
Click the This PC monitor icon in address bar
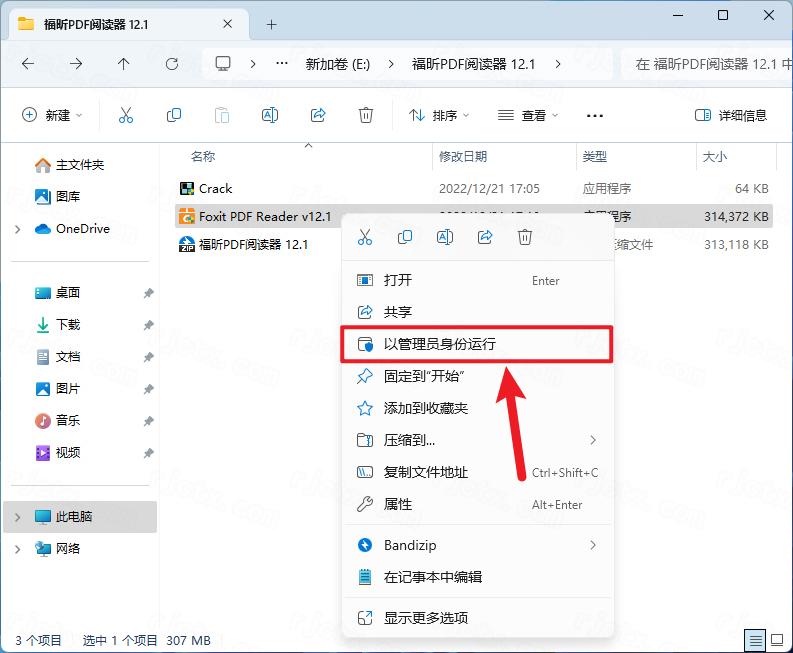223,64
